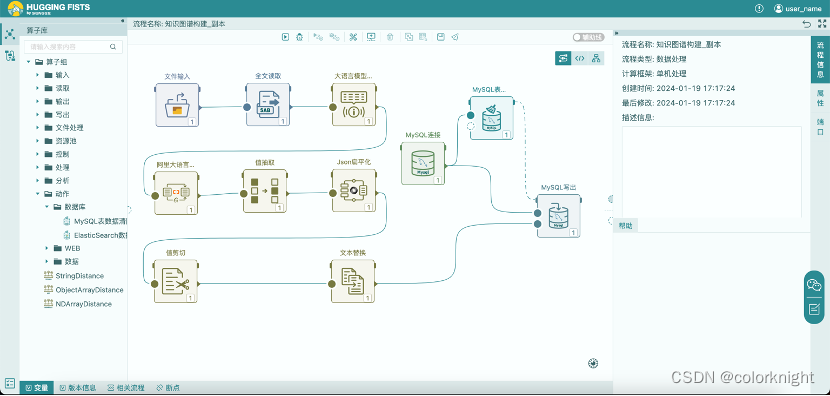Click the bottom-left panel list icon

[10, 383]
